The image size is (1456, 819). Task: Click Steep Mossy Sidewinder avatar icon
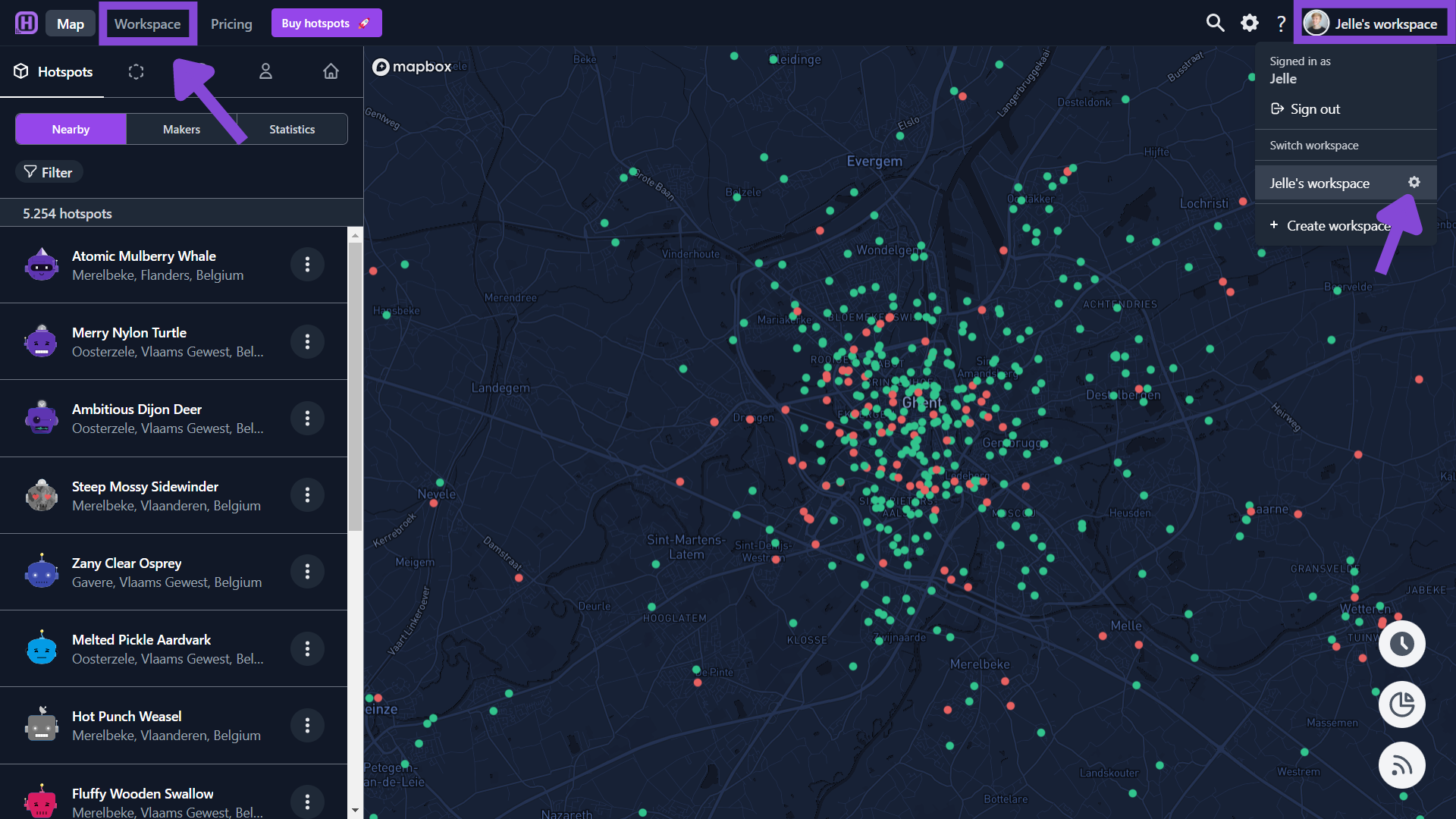pyautogui.click(x=42, y=495)
